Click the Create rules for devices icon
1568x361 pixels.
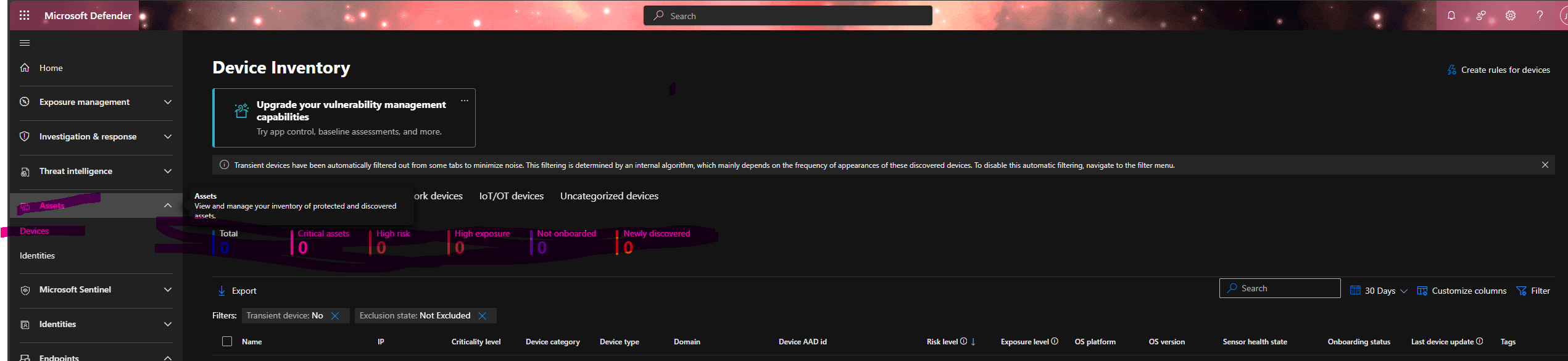tap(1452, 70)
